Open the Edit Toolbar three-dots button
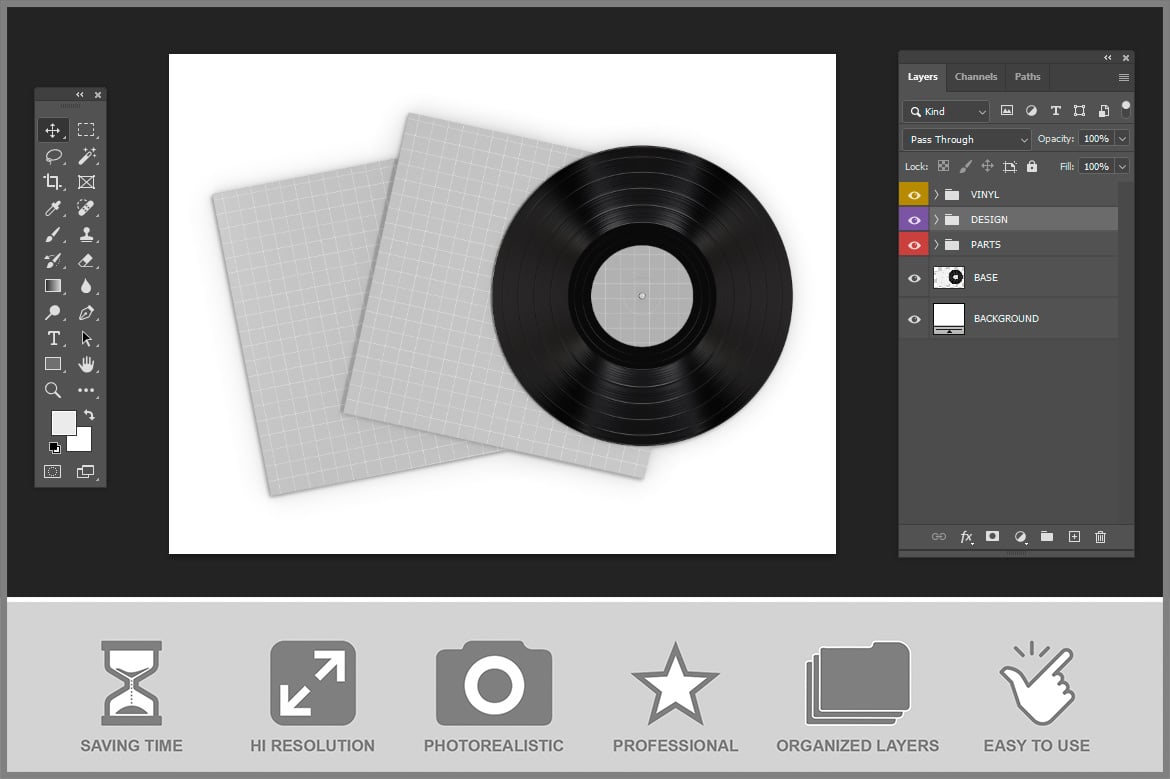Screen dimensions: 1170x779 (x=87, y=390)
